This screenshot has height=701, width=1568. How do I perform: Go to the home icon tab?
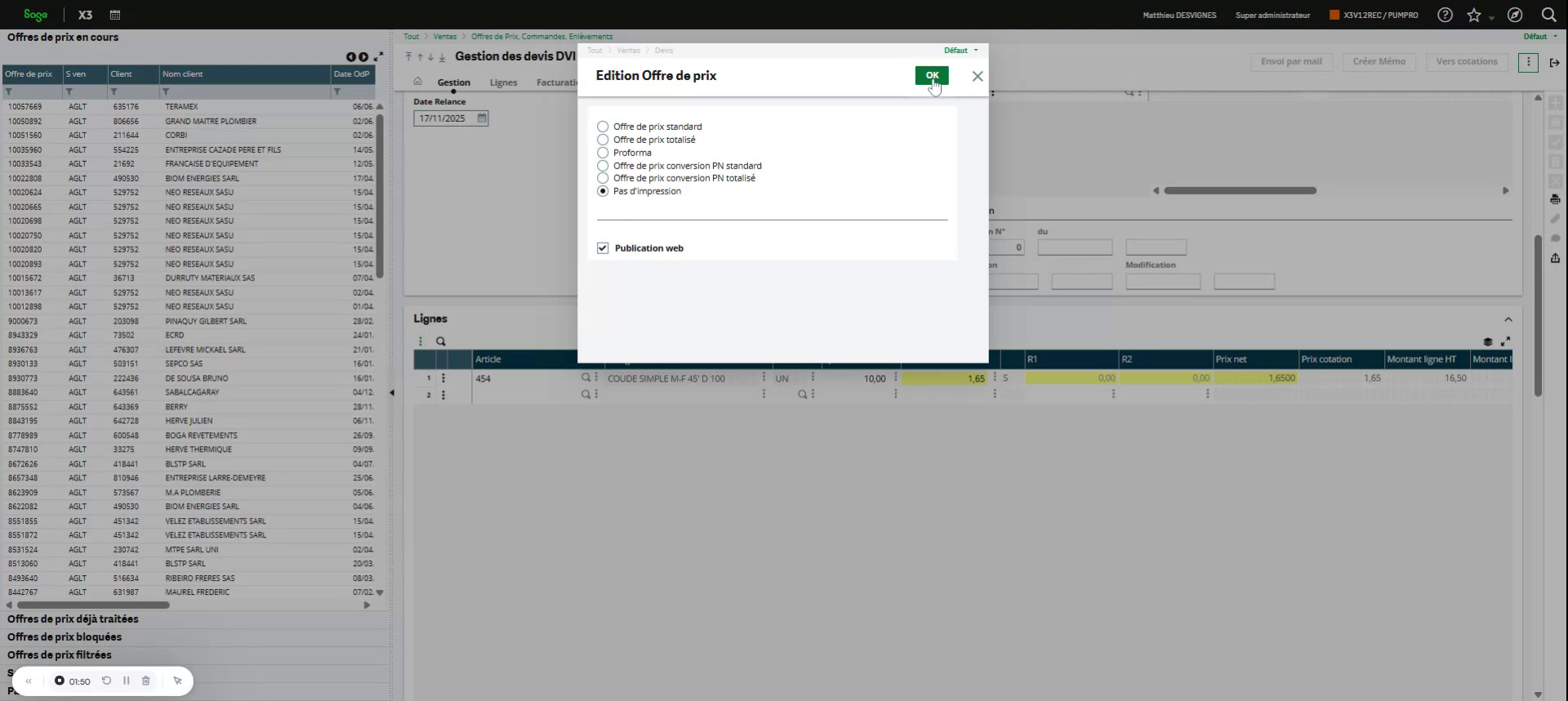[x=417, y=82]
